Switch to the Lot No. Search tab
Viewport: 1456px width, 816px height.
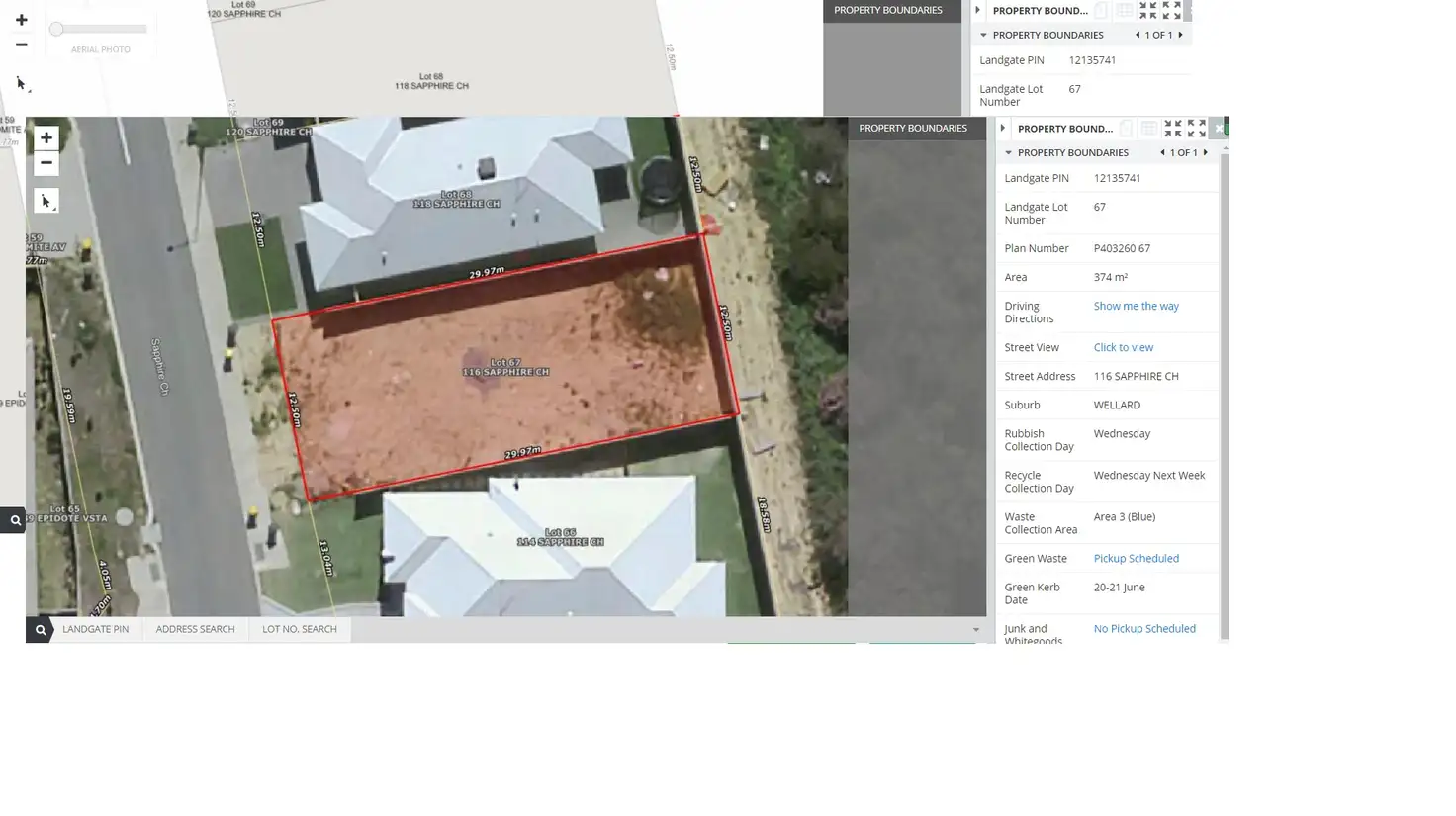point(299,629)
